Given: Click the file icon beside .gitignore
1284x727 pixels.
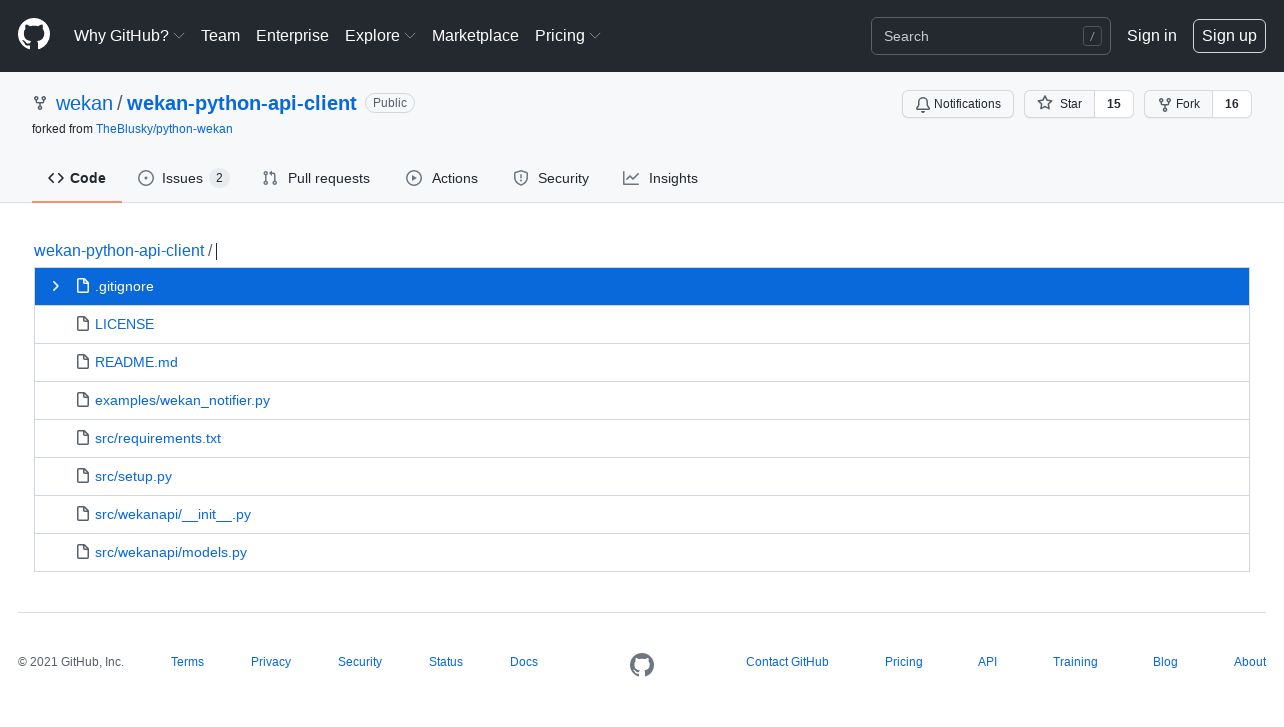Looking at the screenshot, I should [83, 286].
